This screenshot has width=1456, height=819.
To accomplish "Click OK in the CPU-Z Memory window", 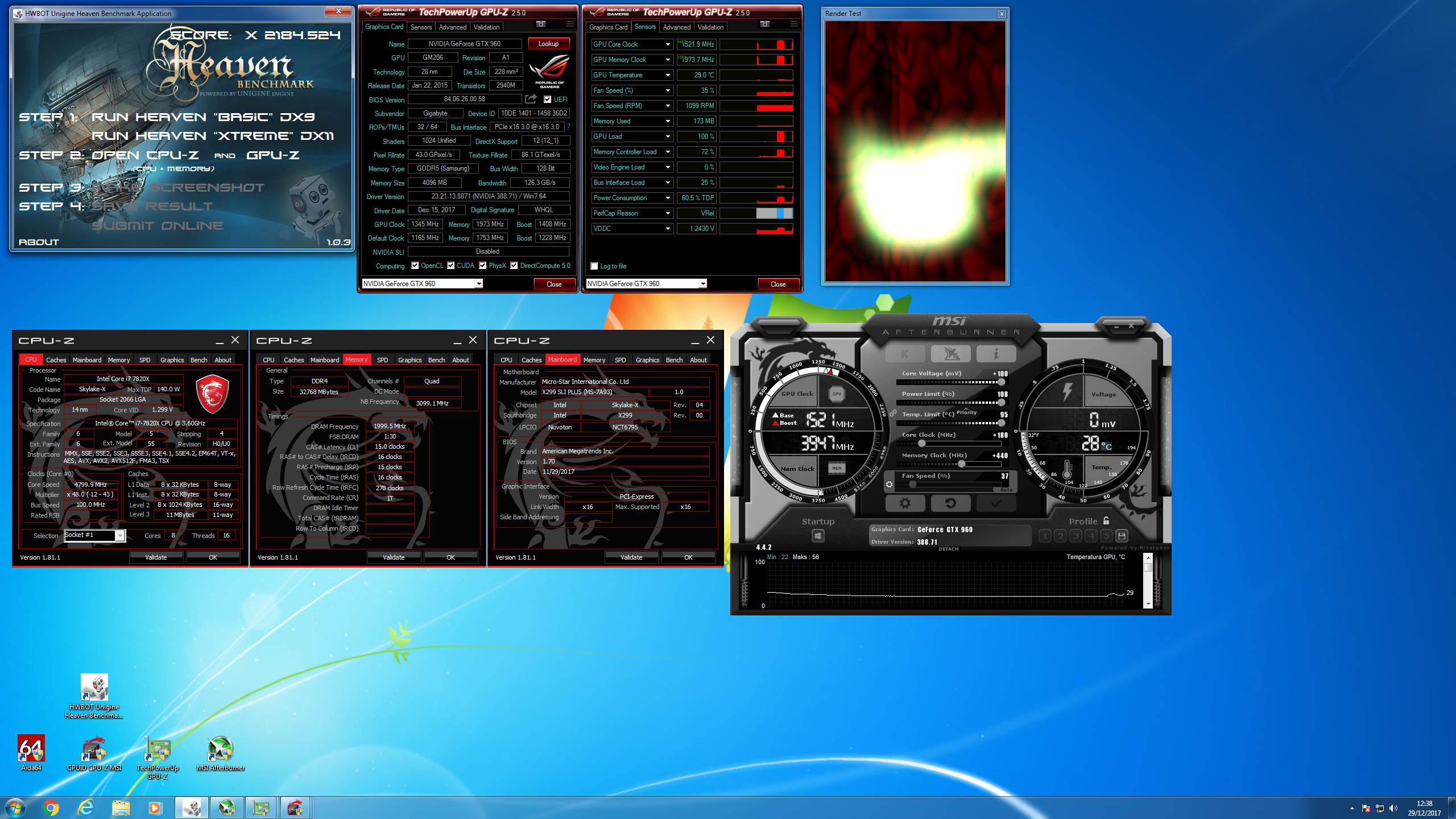I will click(450, 557).
